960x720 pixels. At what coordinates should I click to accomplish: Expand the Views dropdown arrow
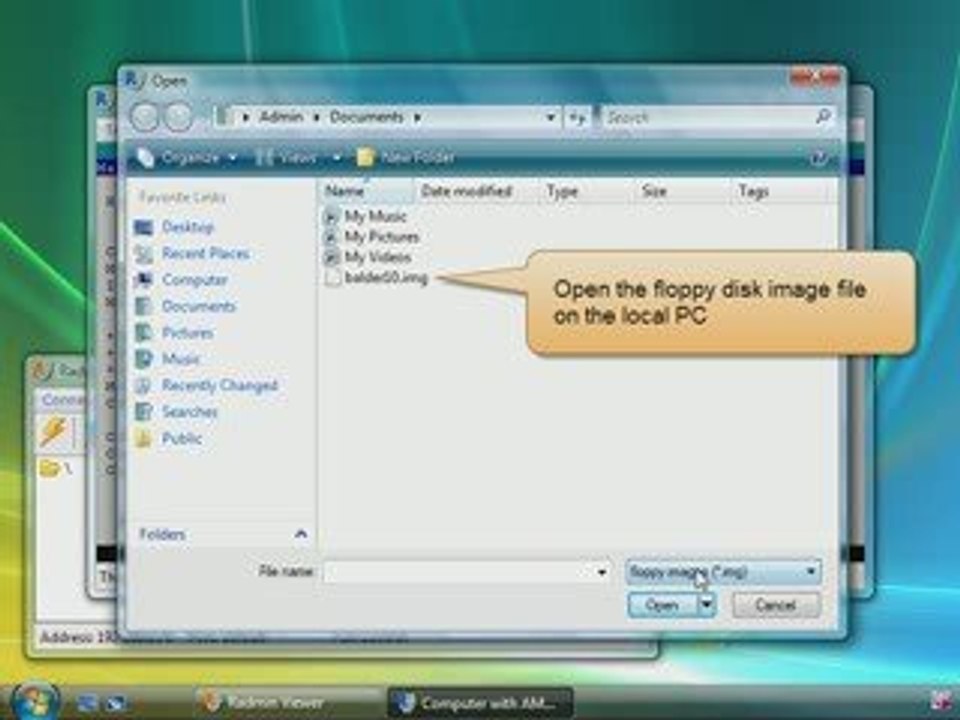tap(336, 158)
